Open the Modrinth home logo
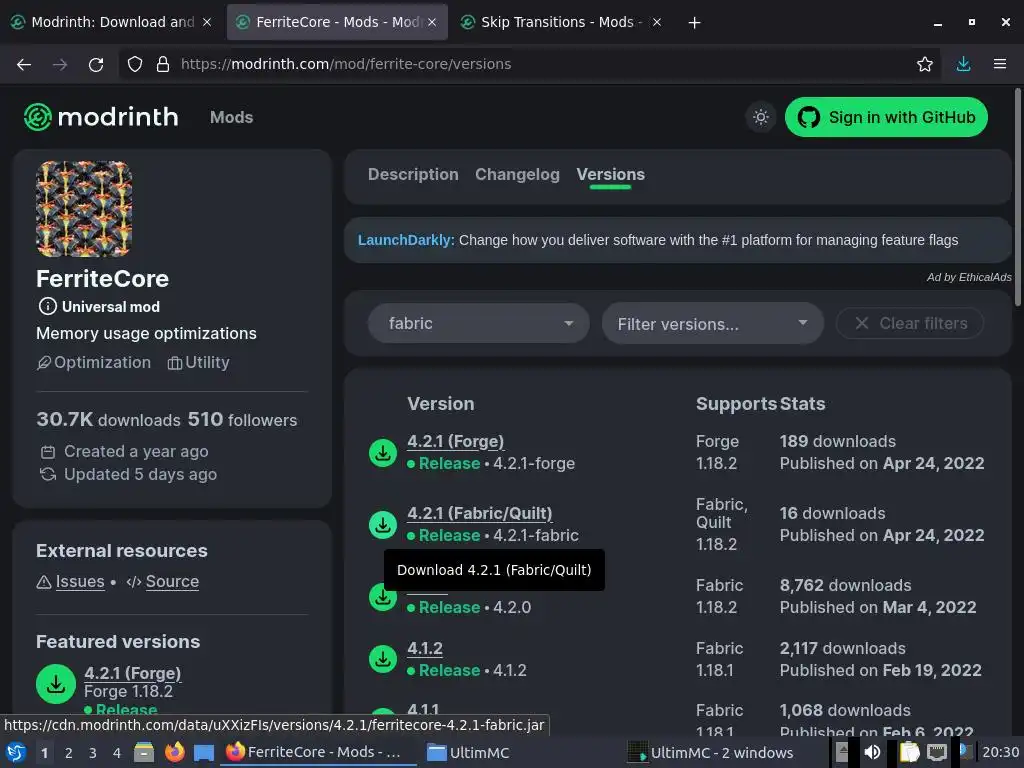Viewport: 1024px width, 768px height. click(x=101, y=117)
